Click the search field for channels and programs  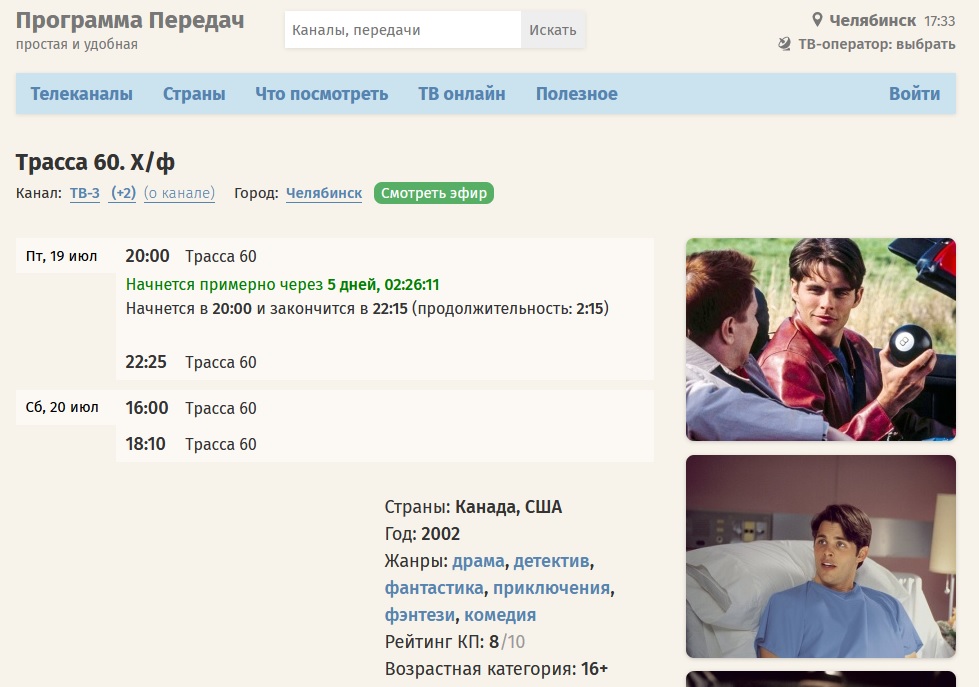pyautogui.click(x=402, y=30)
